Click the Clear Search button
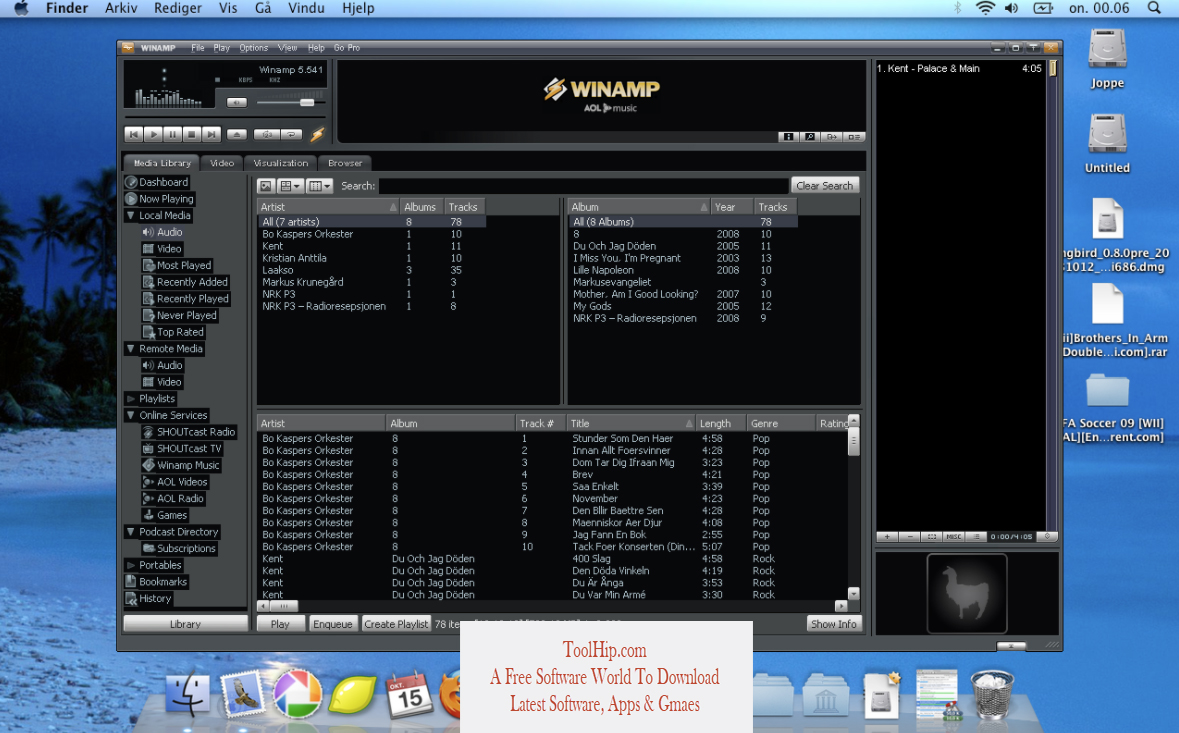Viewport: 1179px width, 733px height. [825, 186]
